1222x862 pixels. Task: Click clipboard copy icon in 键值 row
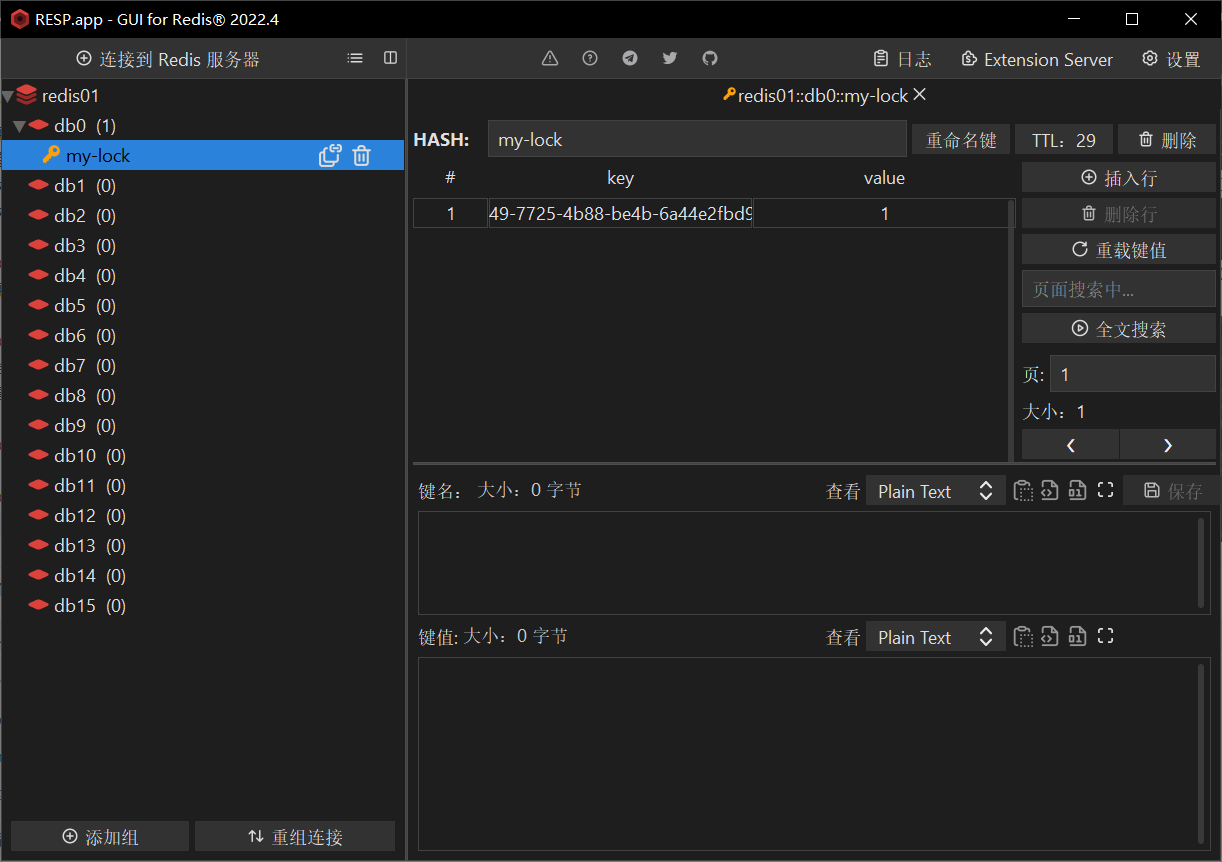click(x=1023, y=637)
